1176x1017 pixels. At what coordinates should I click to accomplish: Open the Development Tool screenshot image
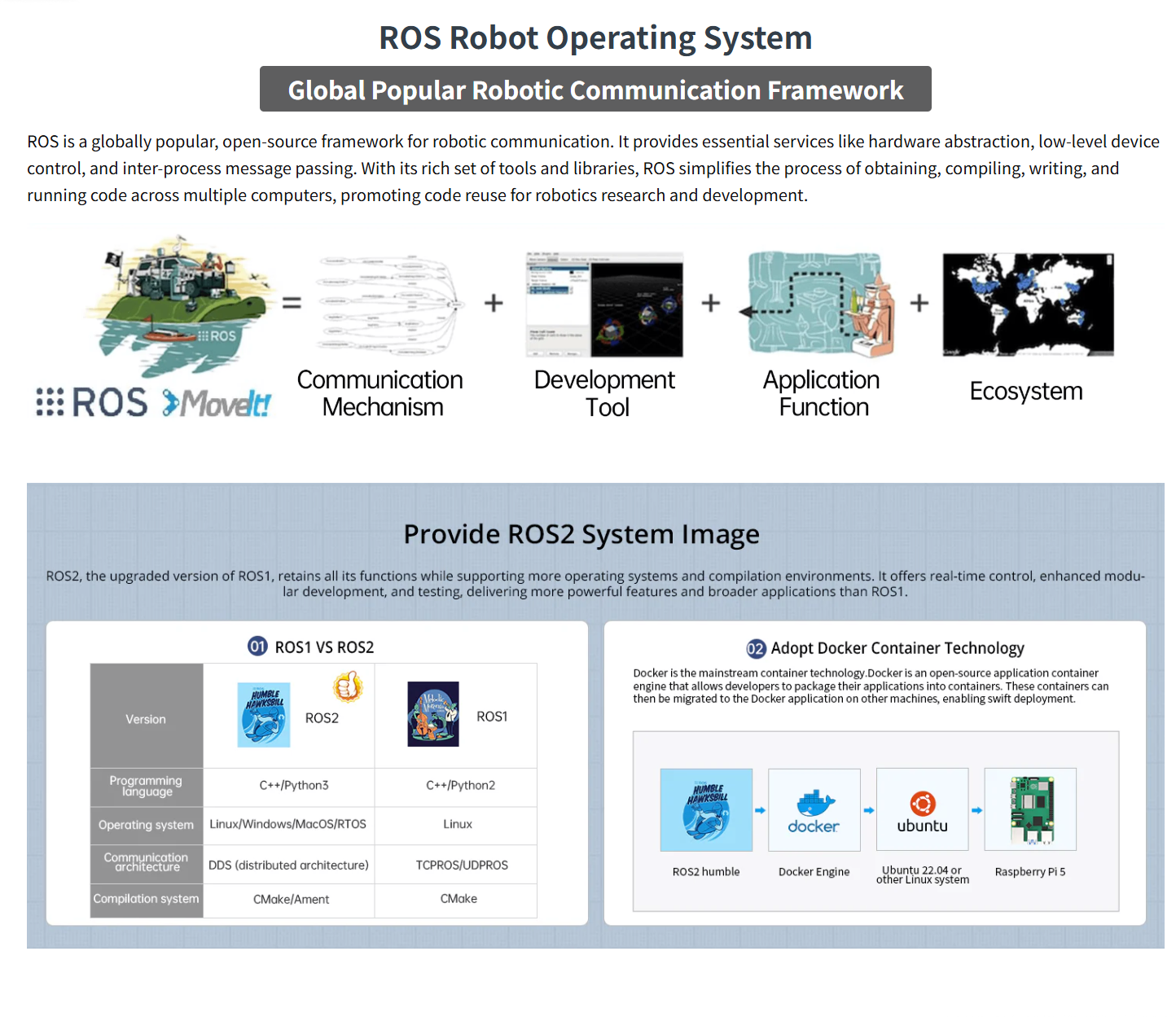coord(604,305)
